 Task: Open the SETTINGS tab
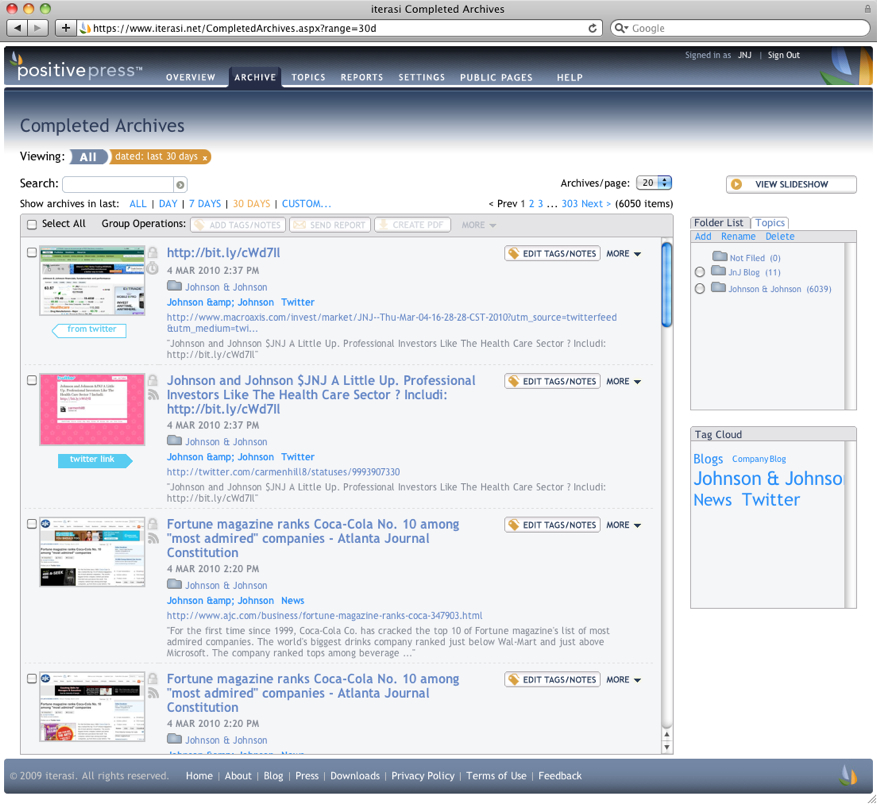(422, 77)
